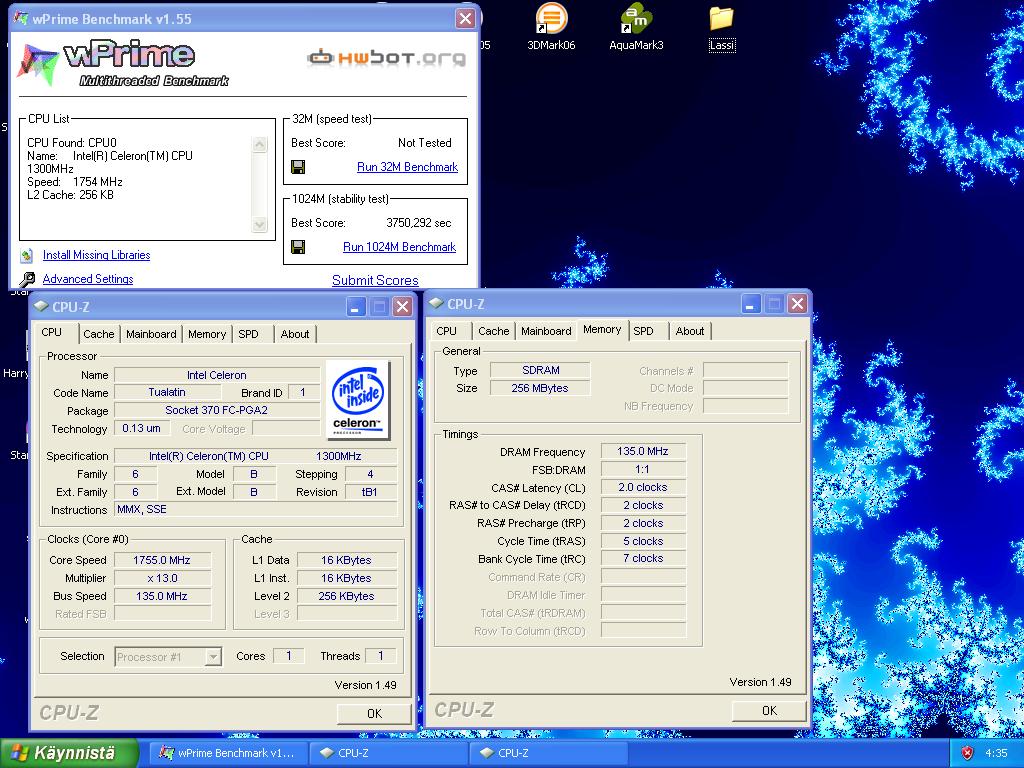Click the right CPU-Z title bar icon

[x=436, y=304]
